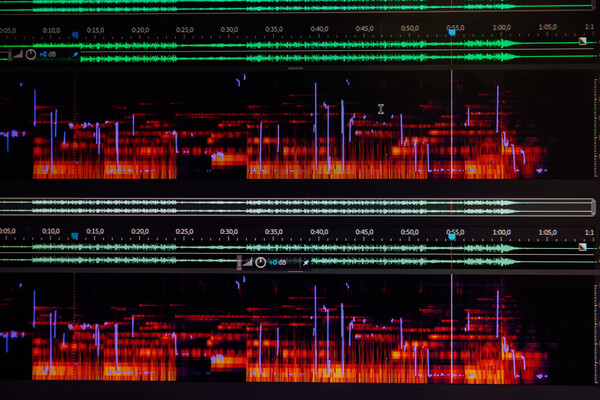Pin the lower HUD using its pushpin icon
Viewport: 600px width, 400px height.
(x=306, y=262)
